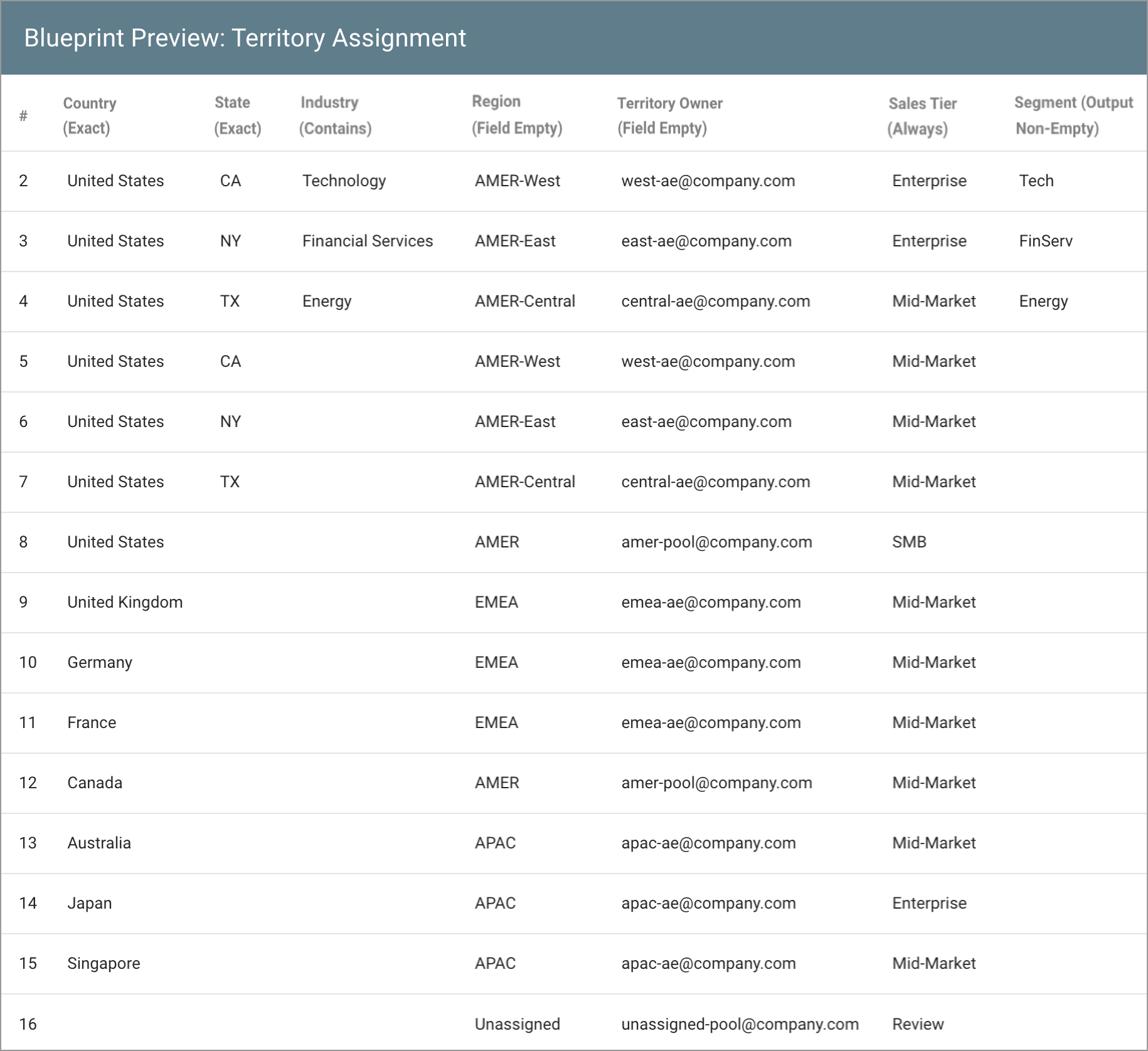Screen dimensions: 1148x1051
Task: Select the Technology industry cell
Action: (x=344, y=181)
